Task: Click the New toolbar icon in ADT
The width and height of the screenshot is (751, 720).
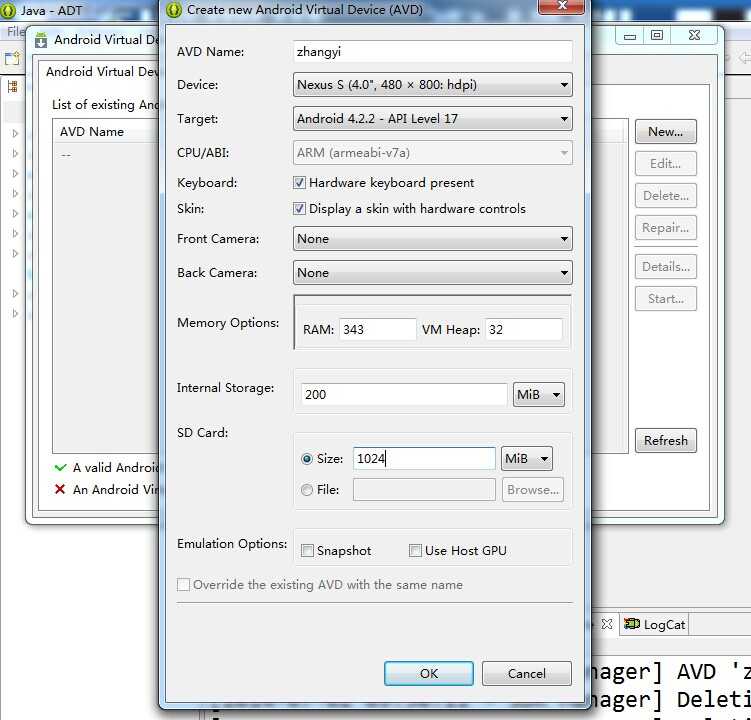Action: 12,59
